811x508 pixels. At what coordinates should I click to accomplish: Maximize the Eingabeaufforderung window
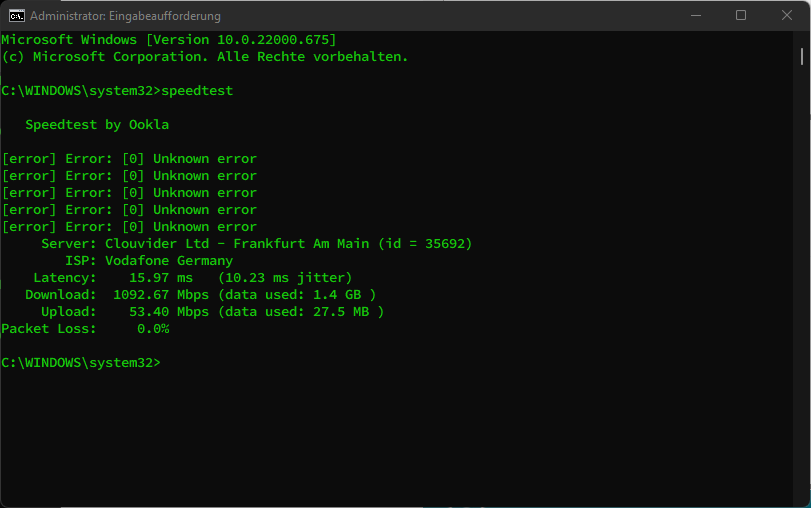tap(741, 16)
